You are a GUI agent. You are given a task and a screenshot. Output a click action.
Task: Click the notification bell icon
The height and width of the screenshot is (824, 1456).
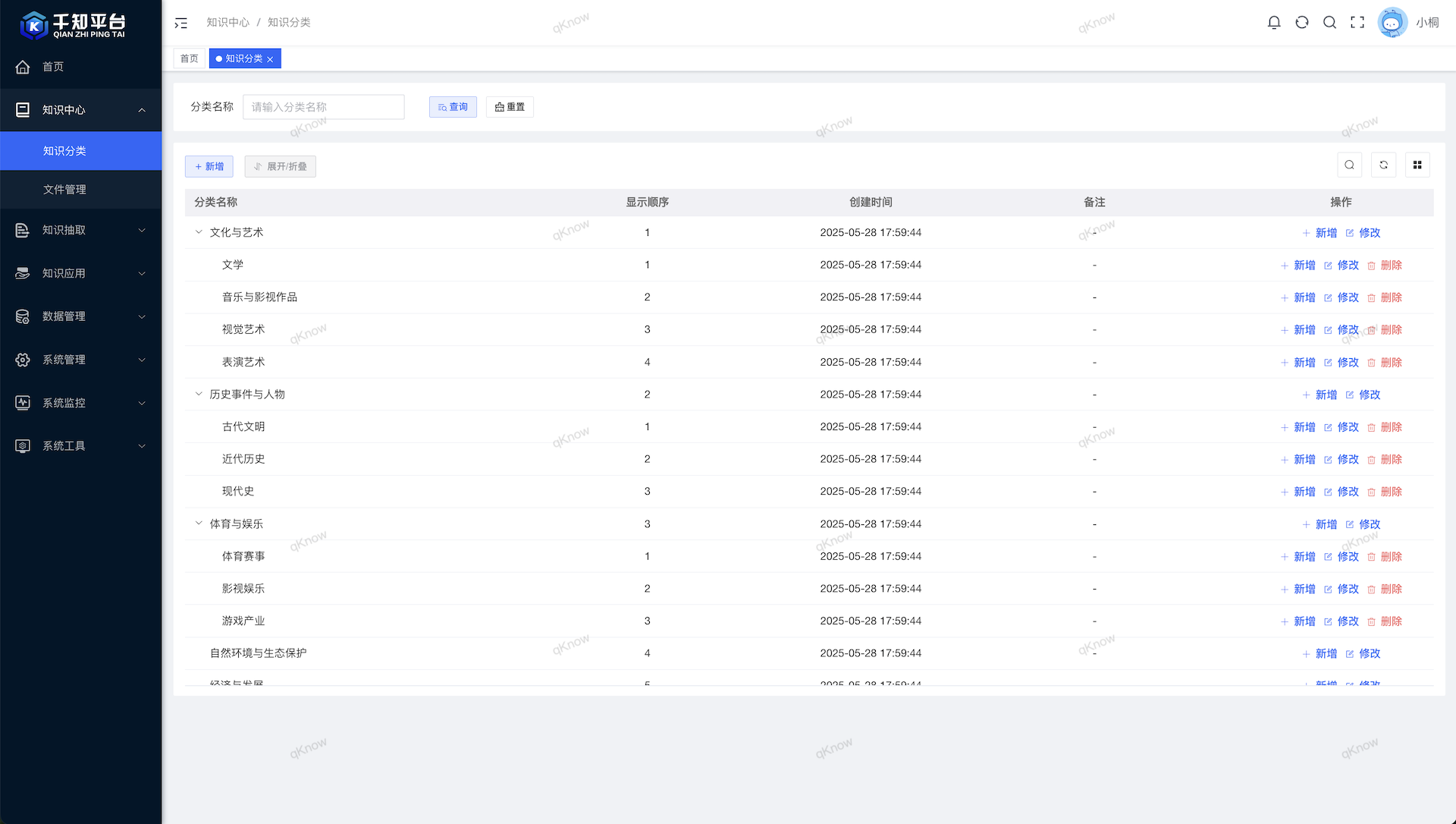(x=1274, y=23)
